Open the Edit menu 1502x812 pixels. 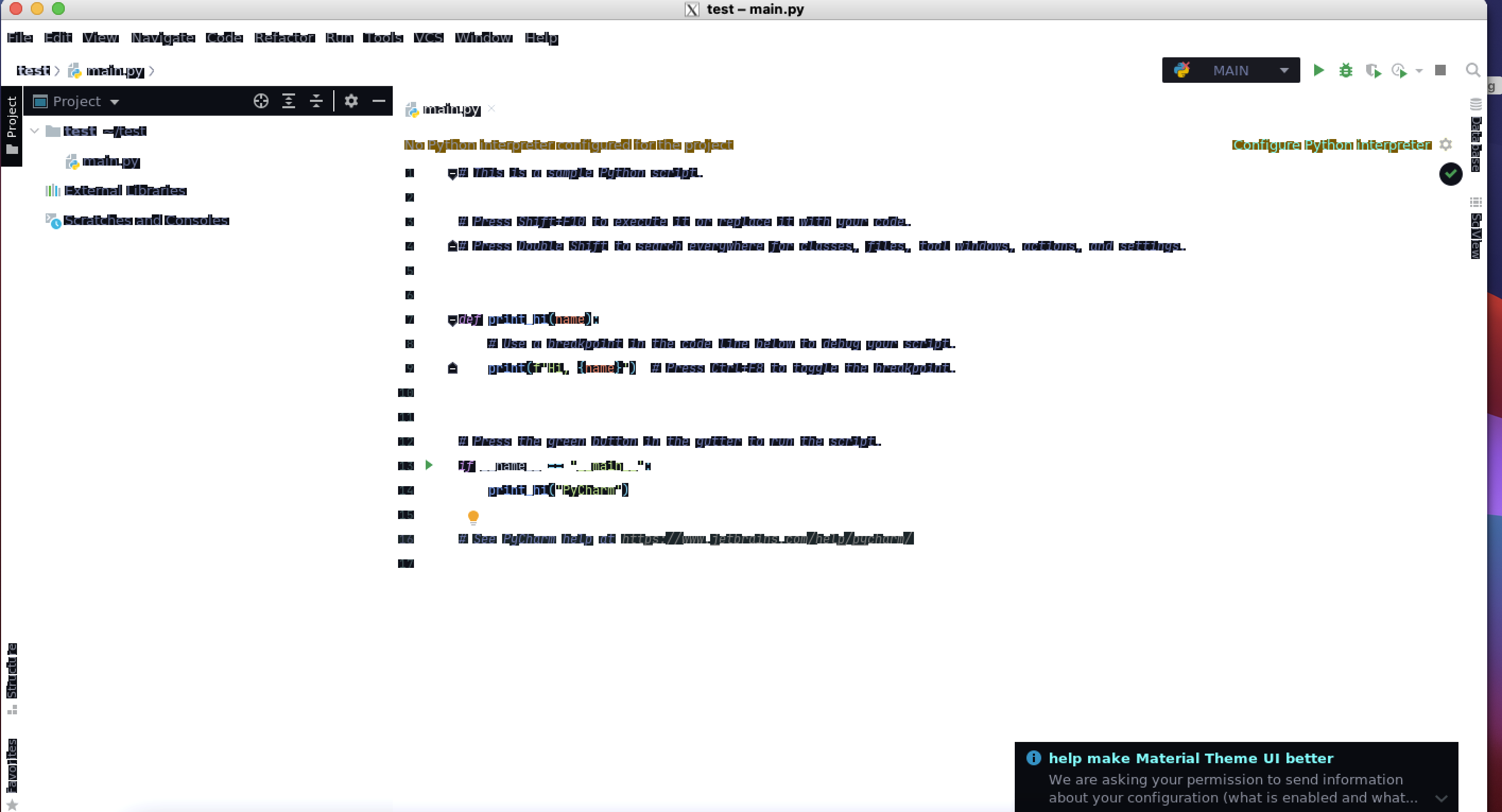tap(58, 37)
